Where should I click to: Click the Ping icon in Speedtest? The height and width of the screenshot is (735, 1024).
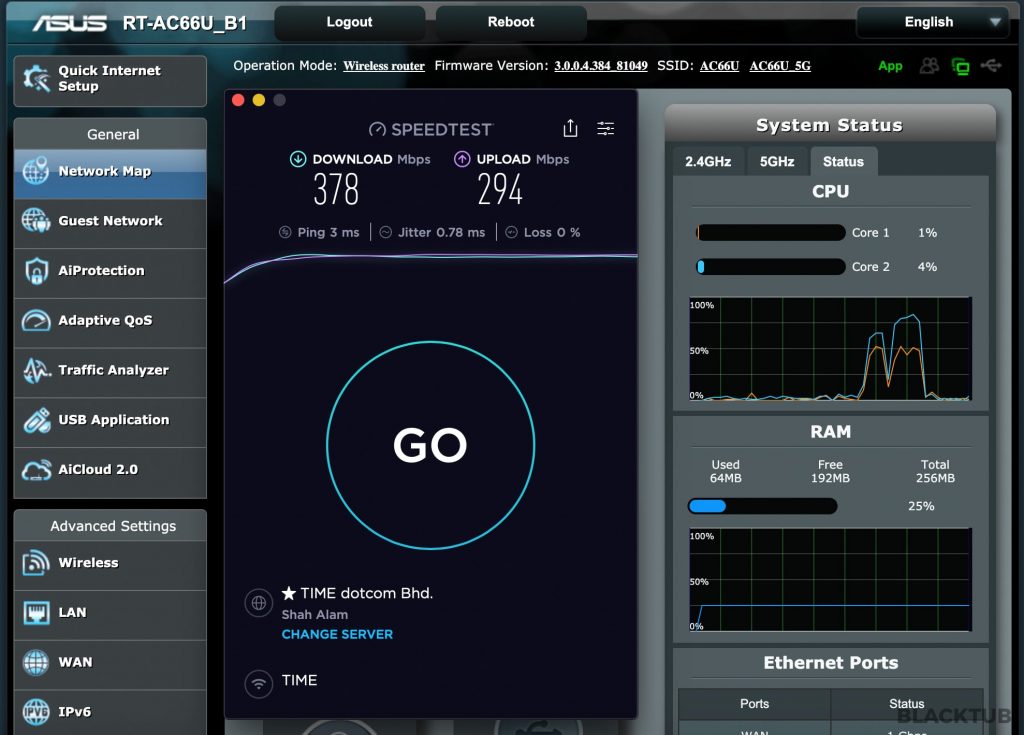[x=285, y=232]
